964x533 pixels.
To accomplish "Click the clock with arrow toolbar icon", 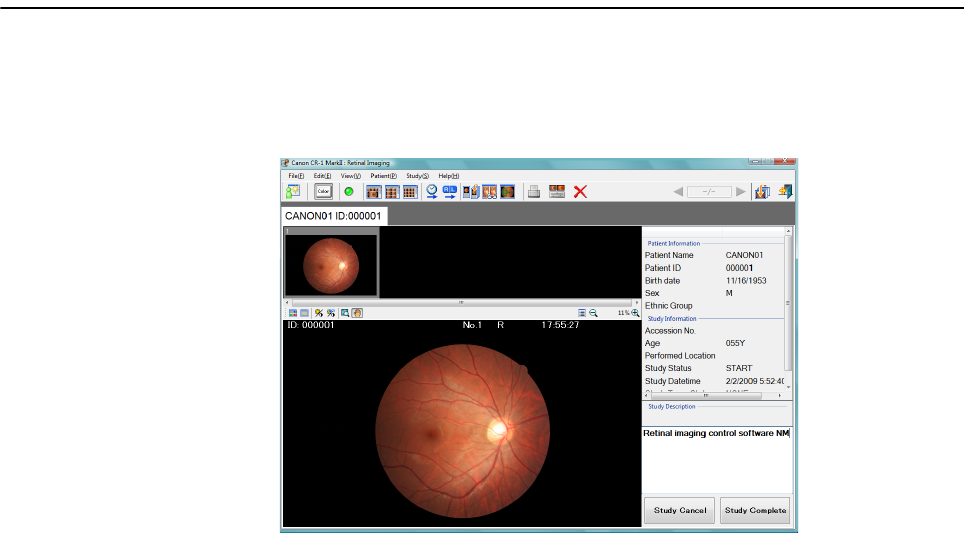I will (x=432, y=191).
